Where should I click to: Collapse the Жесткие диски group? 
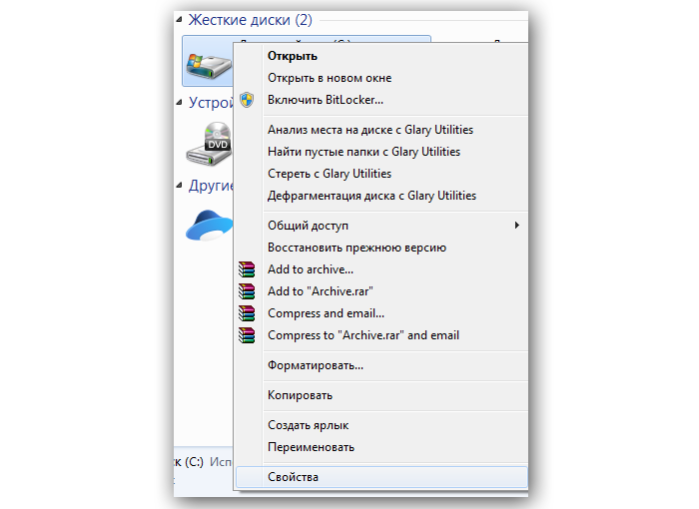[179, 19]
